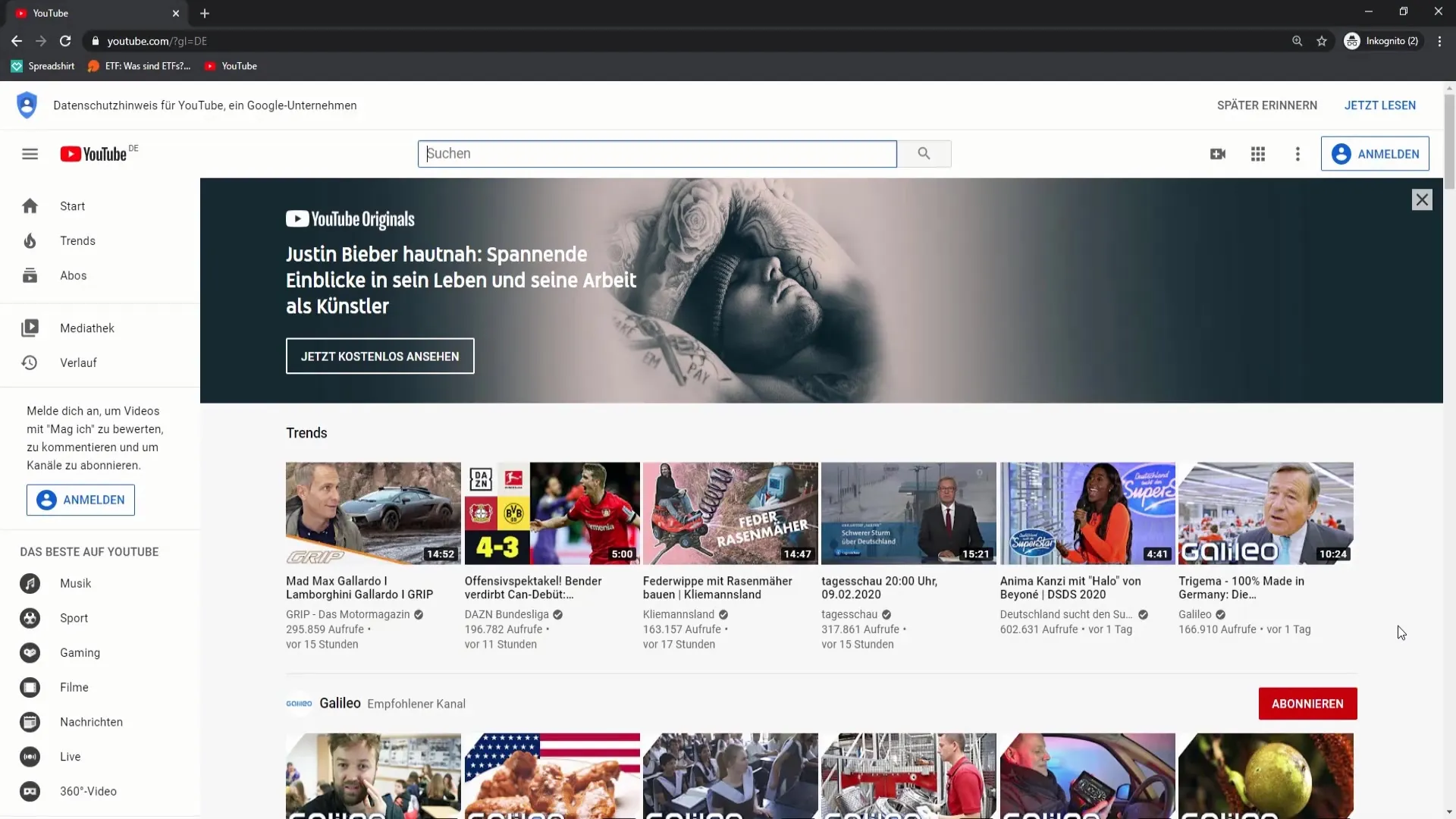Open the DAZN 4-3 Bundesliga thumbnail
Screen dimensions: 1456x819
tap(552, 513)
